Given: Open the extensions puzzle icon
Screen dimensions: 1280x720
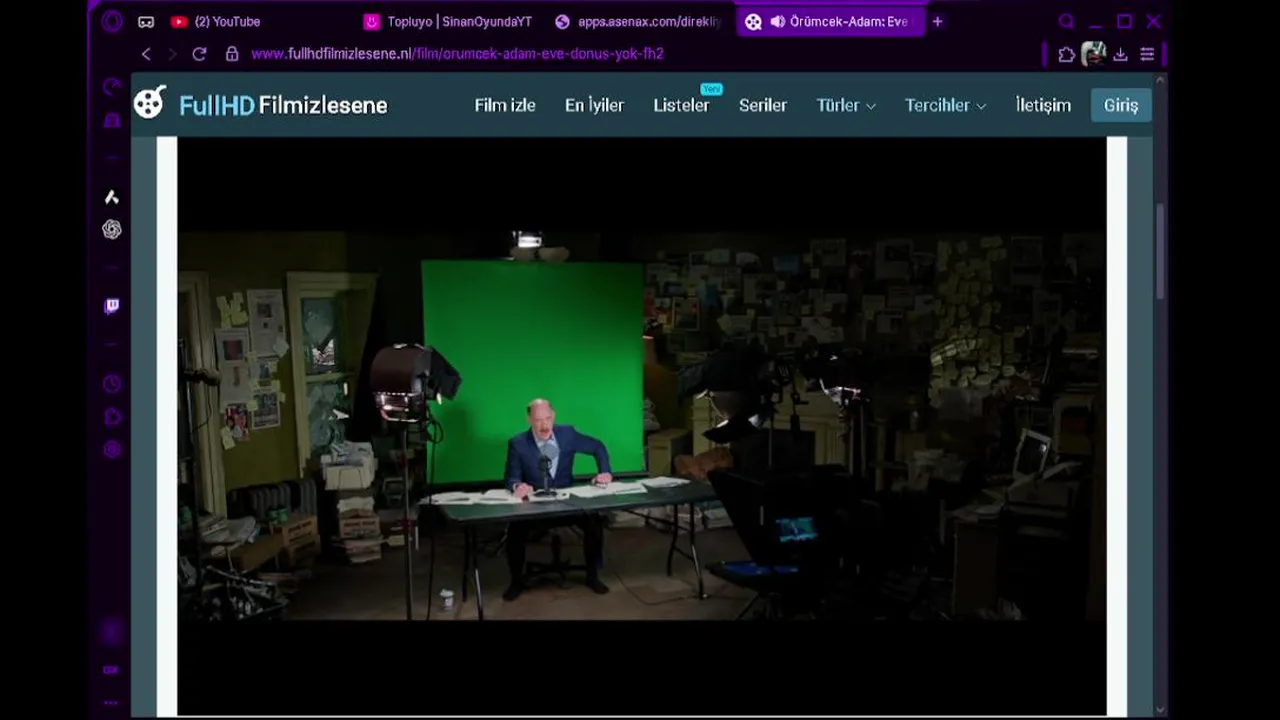Looking at the screenshot, I should 1066,54.
